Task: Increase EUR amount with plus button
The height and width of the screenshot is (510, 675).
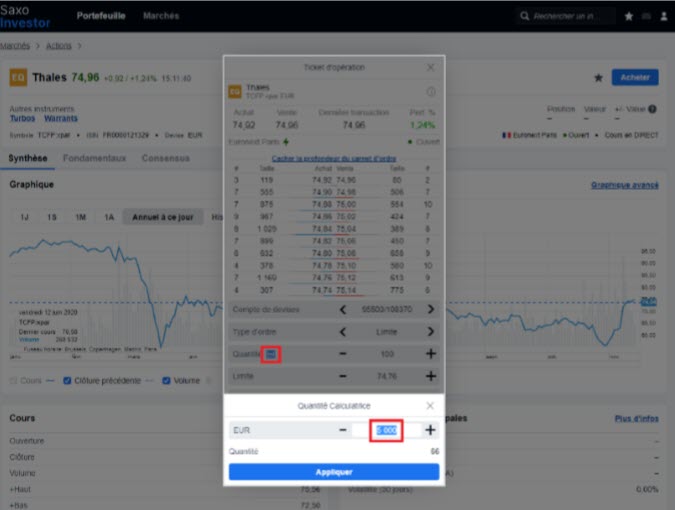Action: click(430, 430)
